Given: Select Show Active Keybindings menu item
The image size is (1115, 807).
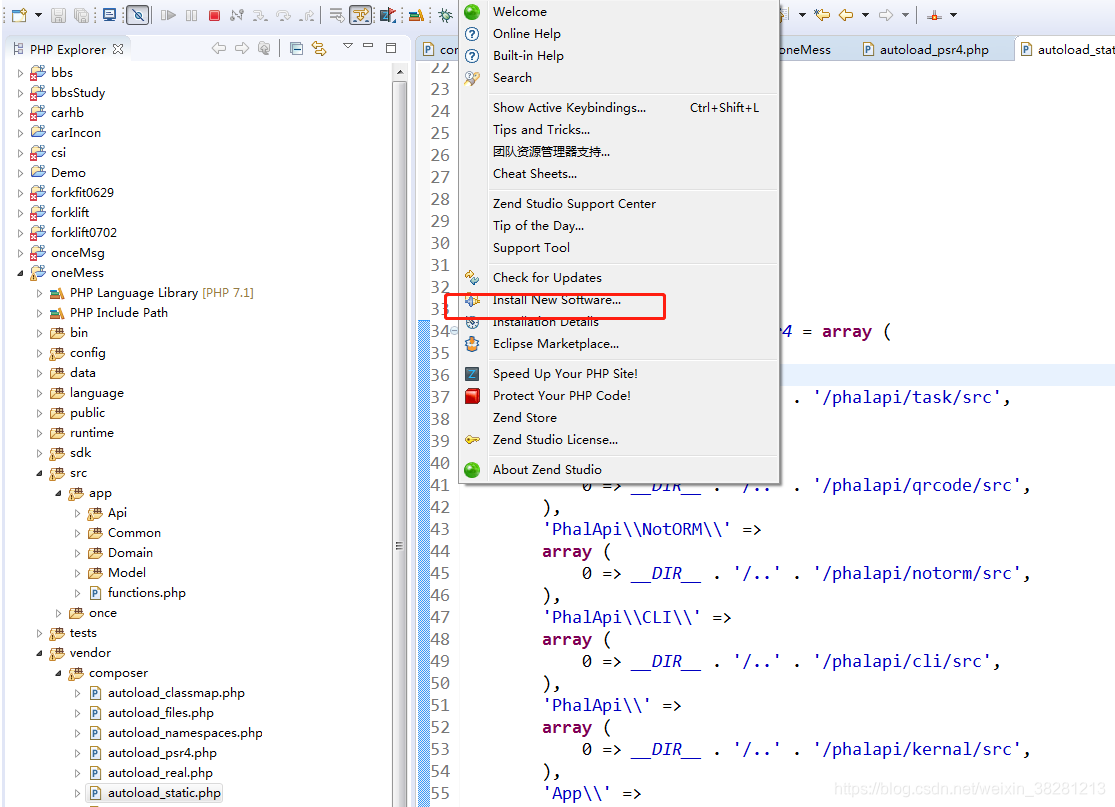Looking at the screenshot, I should click(x=619, y=107).
